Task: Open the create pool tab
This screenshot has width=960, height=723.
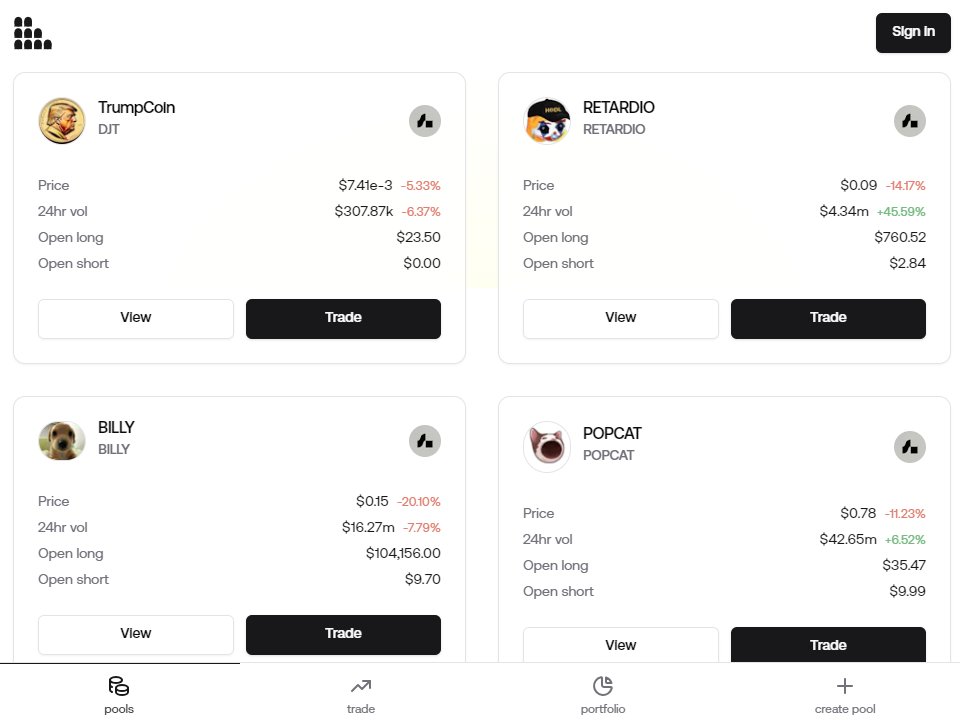Action: 845,695
